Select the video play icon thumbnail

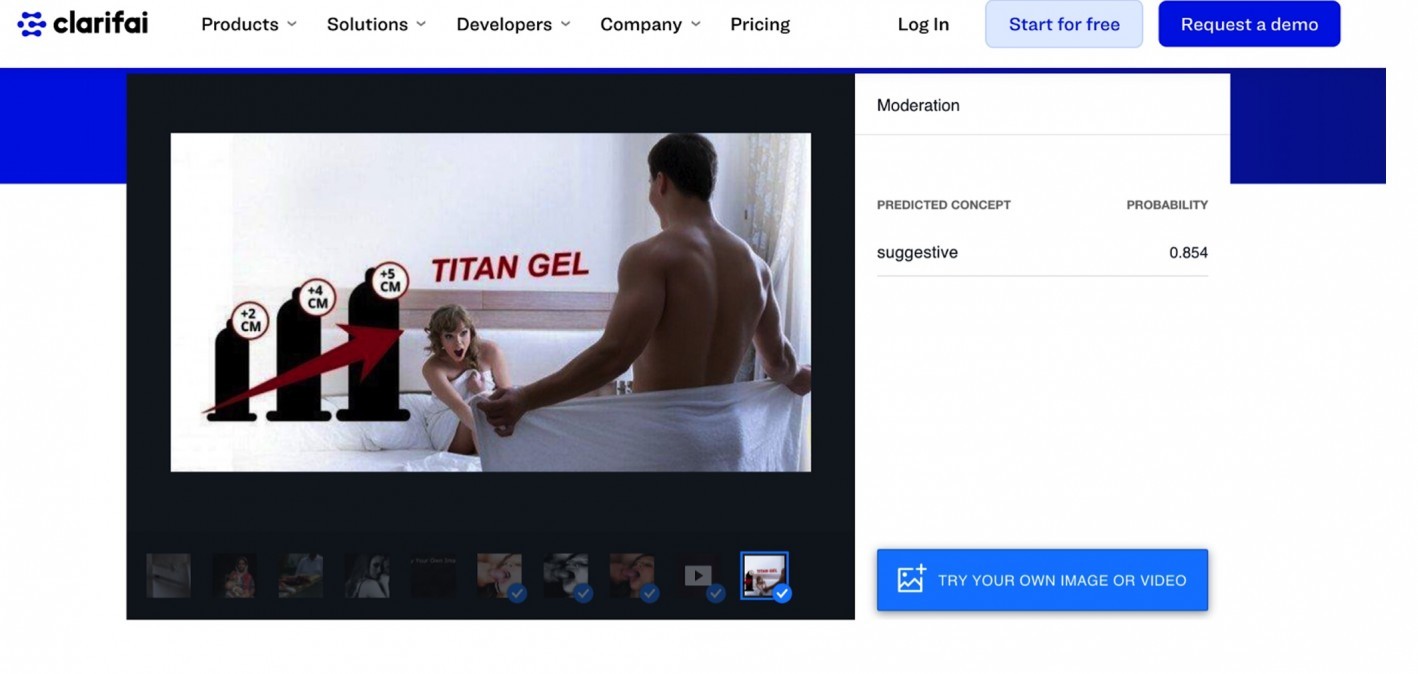pos(698,575)
